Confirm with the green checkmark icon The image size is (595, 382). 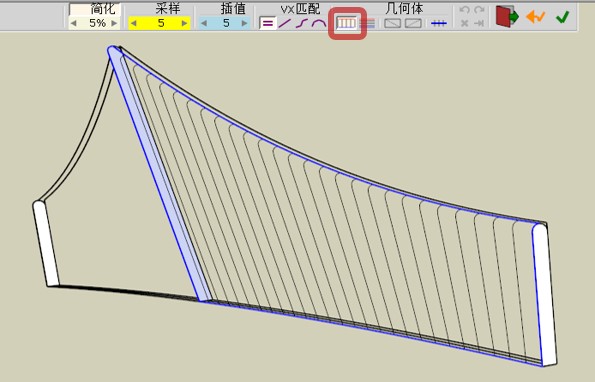pyautogui.click(x=562, y=17)
